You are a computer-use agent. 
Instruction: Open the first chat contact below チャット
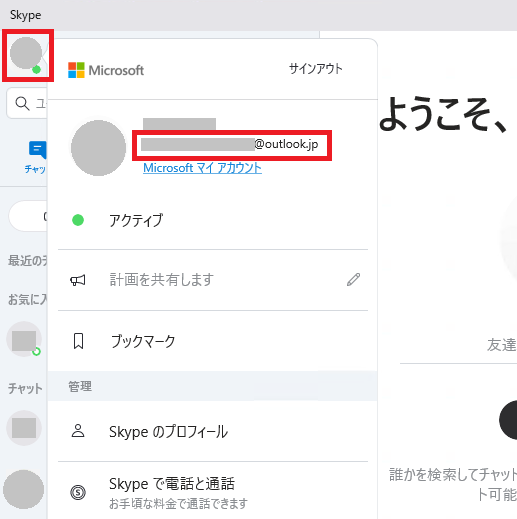pyautogui.click(x=24, y=428)
